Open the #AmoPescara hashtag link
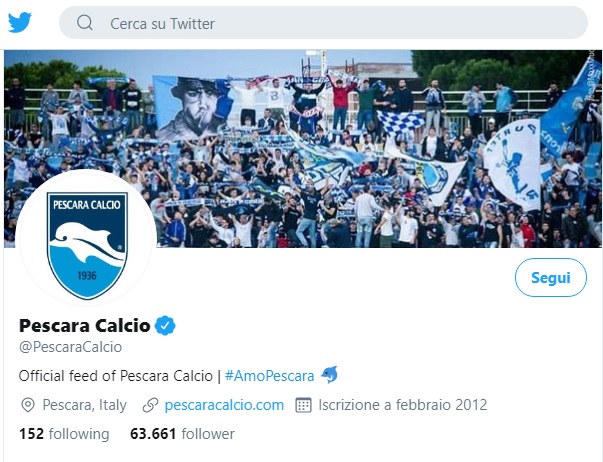This screenshot has height=462, width=603. click(269, 376)
